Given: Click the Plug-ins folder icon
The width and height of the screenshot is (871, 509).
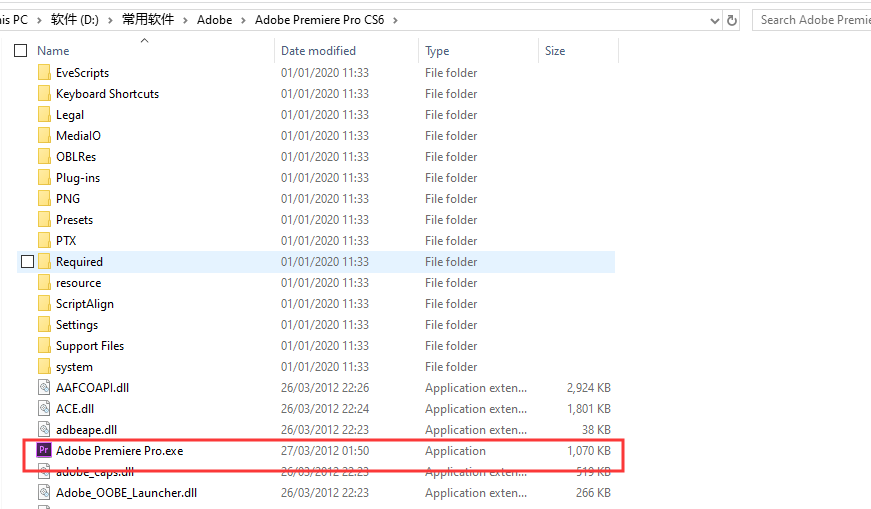Looking at the screenshot, I should 44,178.
